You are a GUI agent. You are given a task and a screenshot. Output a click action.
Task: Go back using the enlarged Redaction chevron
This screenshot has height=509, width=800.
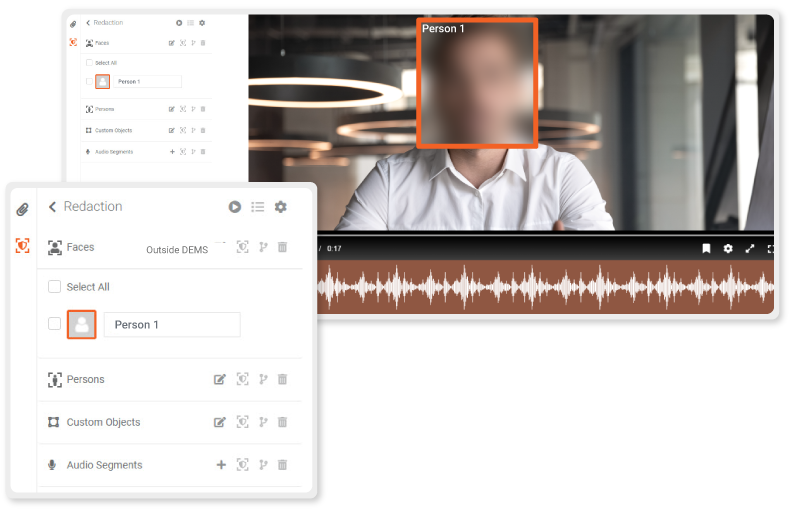point(52,207)
